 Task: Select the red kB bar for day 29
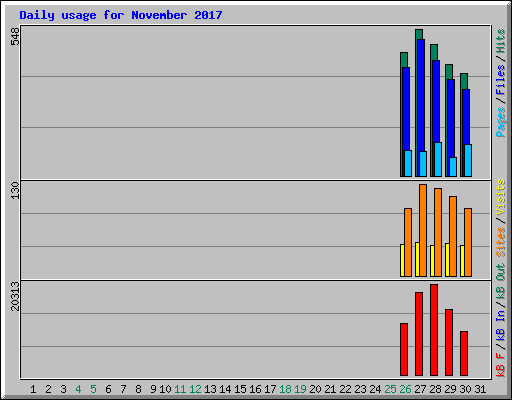(x=449, y=342)
